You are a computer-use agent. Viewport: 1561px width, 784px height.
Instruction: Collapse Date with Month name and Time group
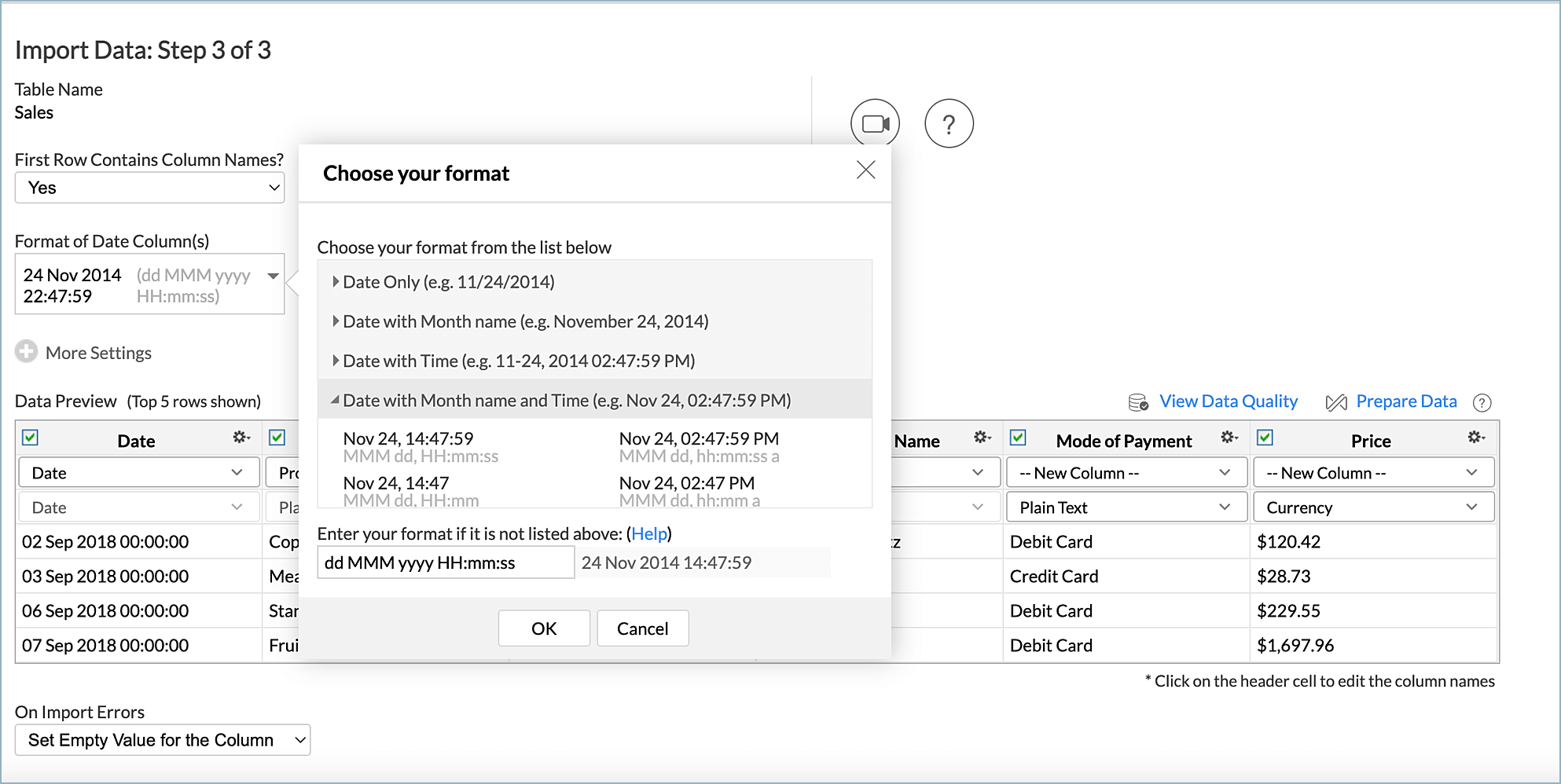335,399
